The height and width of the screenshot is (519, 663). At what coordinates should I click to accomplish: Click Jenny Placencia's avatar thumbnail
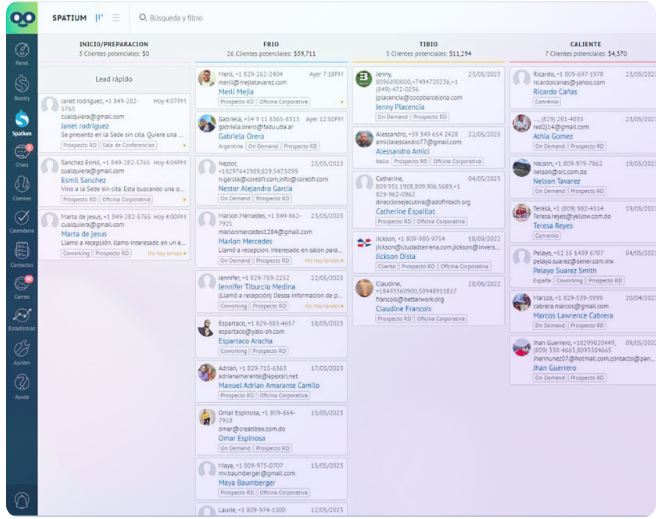click(x=363, y=81)
